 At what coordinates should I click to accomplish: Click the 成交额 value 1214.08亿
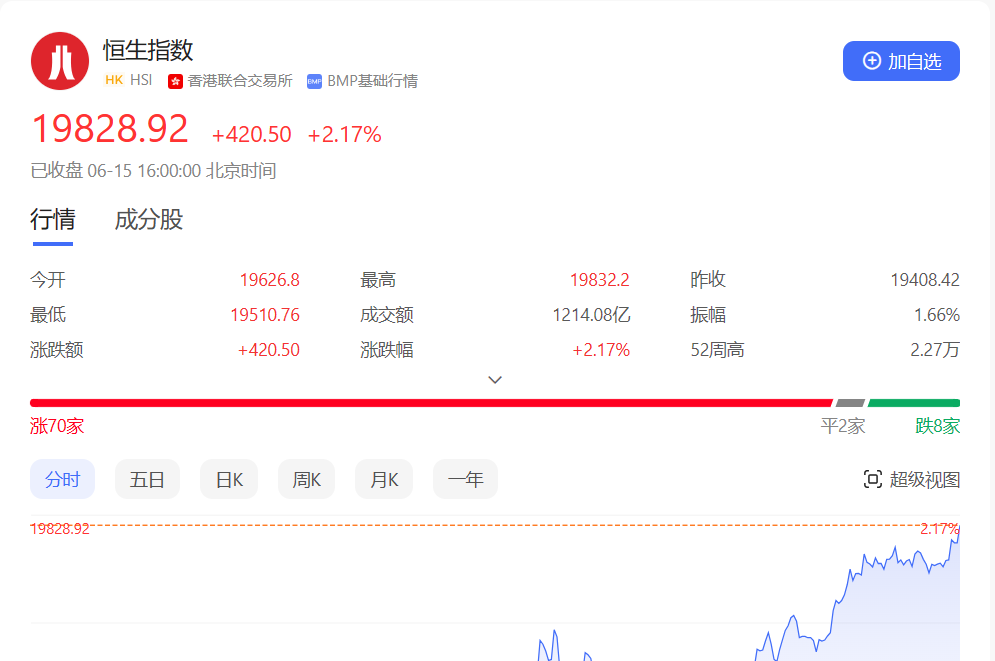click(591, 315)
